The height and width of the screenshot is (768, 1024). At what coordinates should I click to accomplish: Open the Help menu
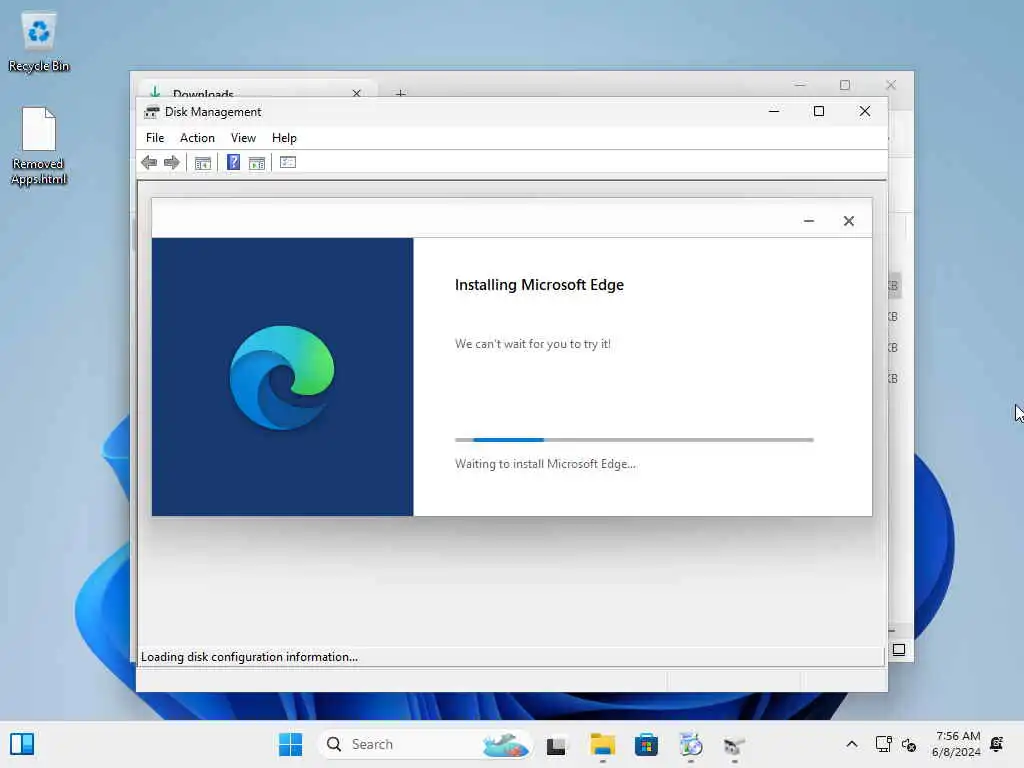pos(284,138)
